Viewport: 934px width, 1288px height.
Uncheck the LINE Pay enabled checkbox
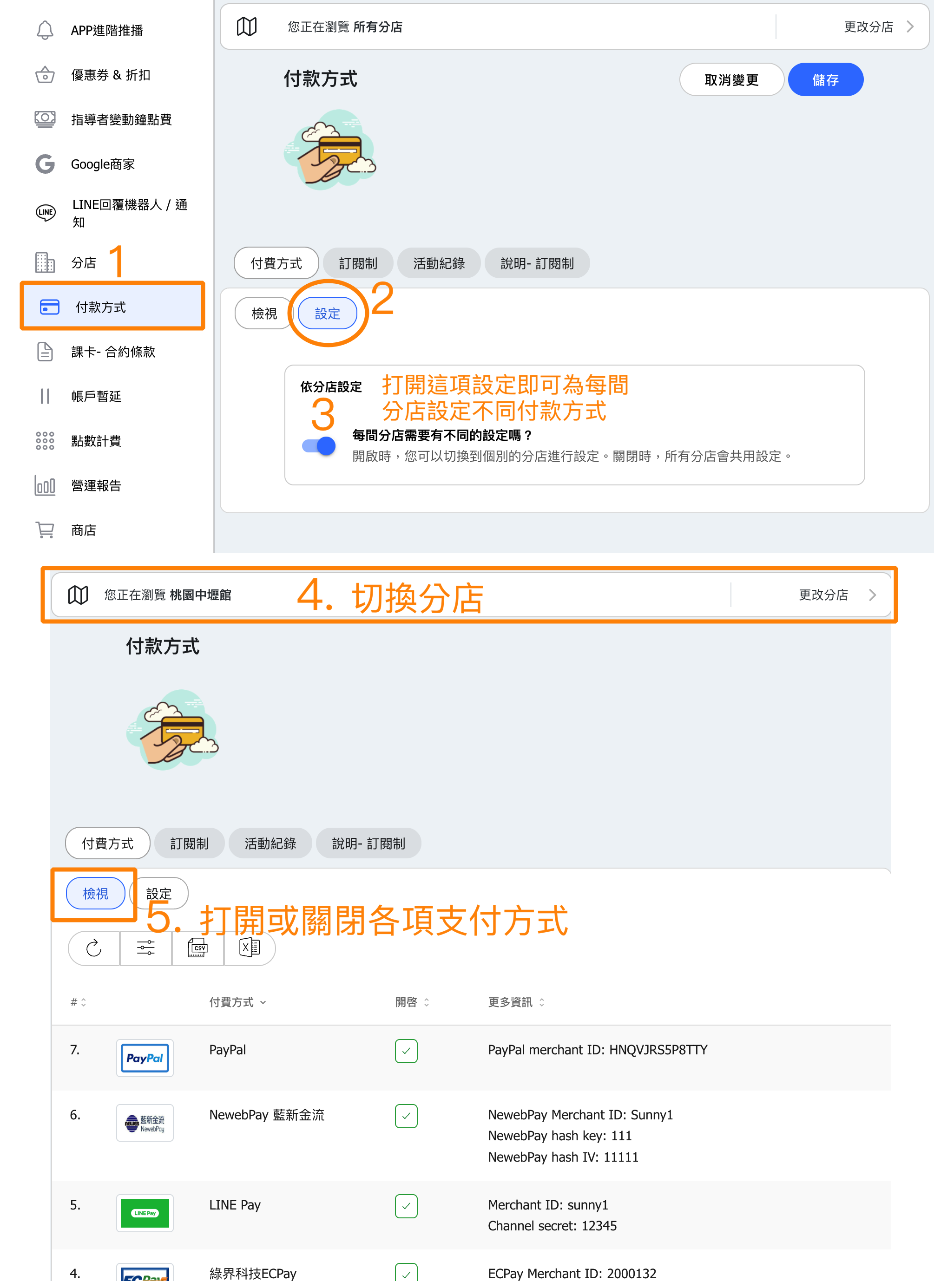(406, 1206)
